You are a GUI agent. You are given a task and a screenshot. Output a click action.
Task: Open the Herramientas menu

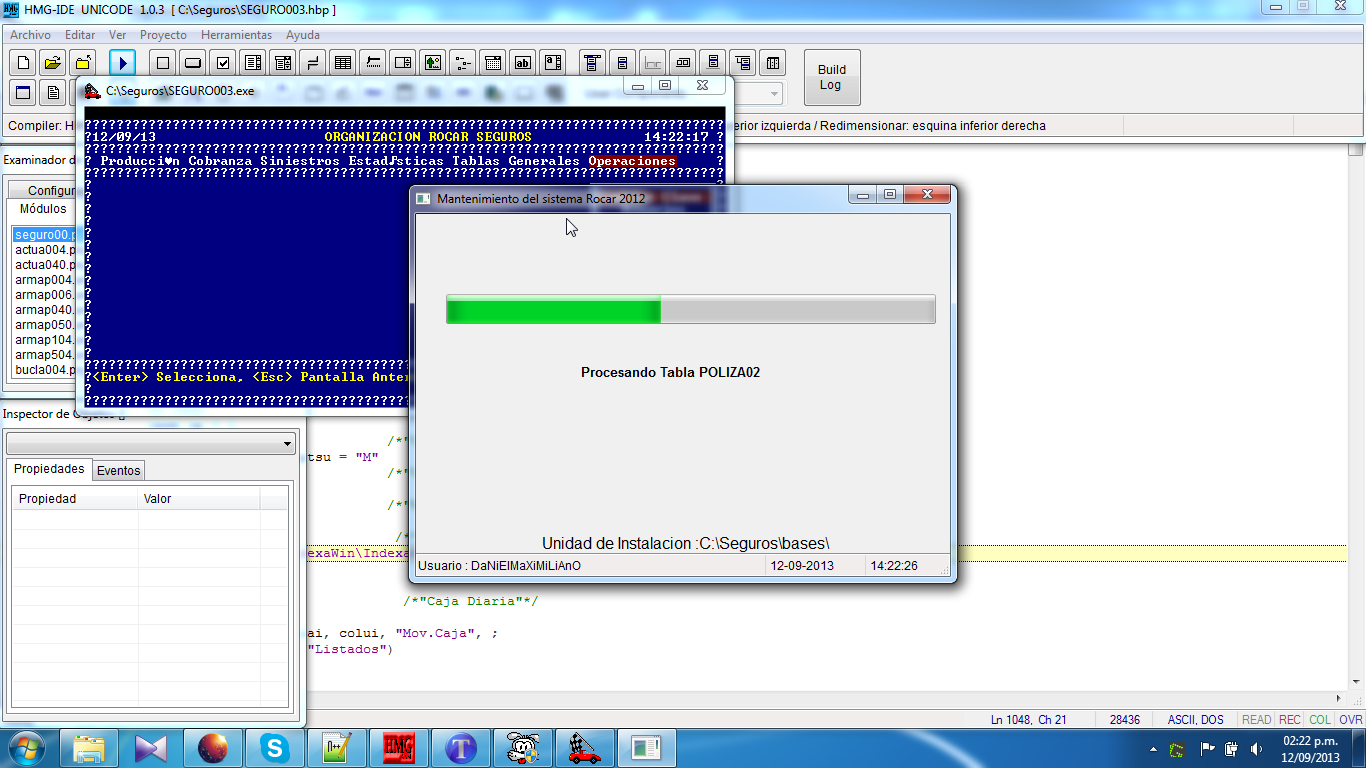click(236, 35)
